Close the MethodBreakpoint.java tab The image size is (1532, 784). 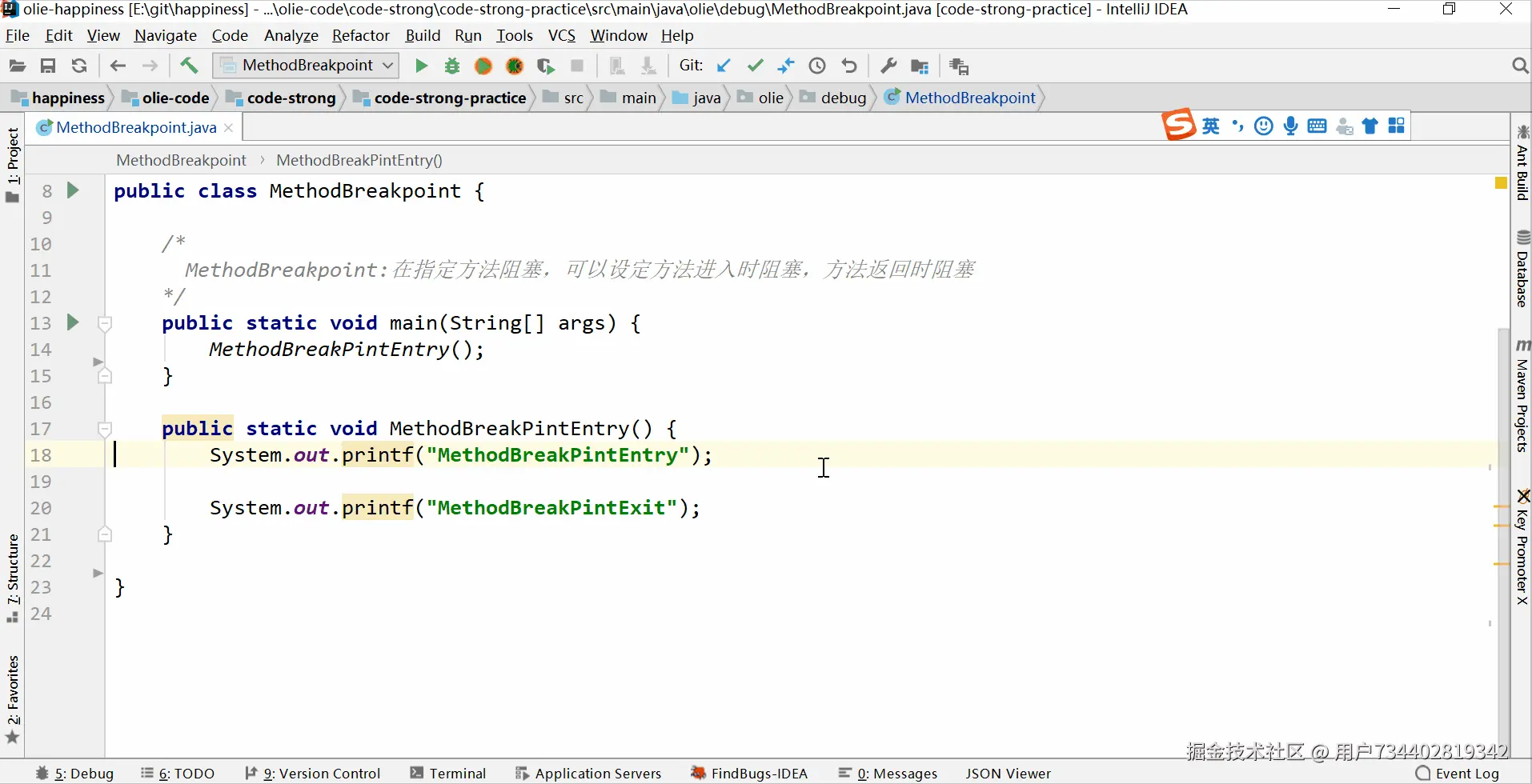[x=229, y=128]
